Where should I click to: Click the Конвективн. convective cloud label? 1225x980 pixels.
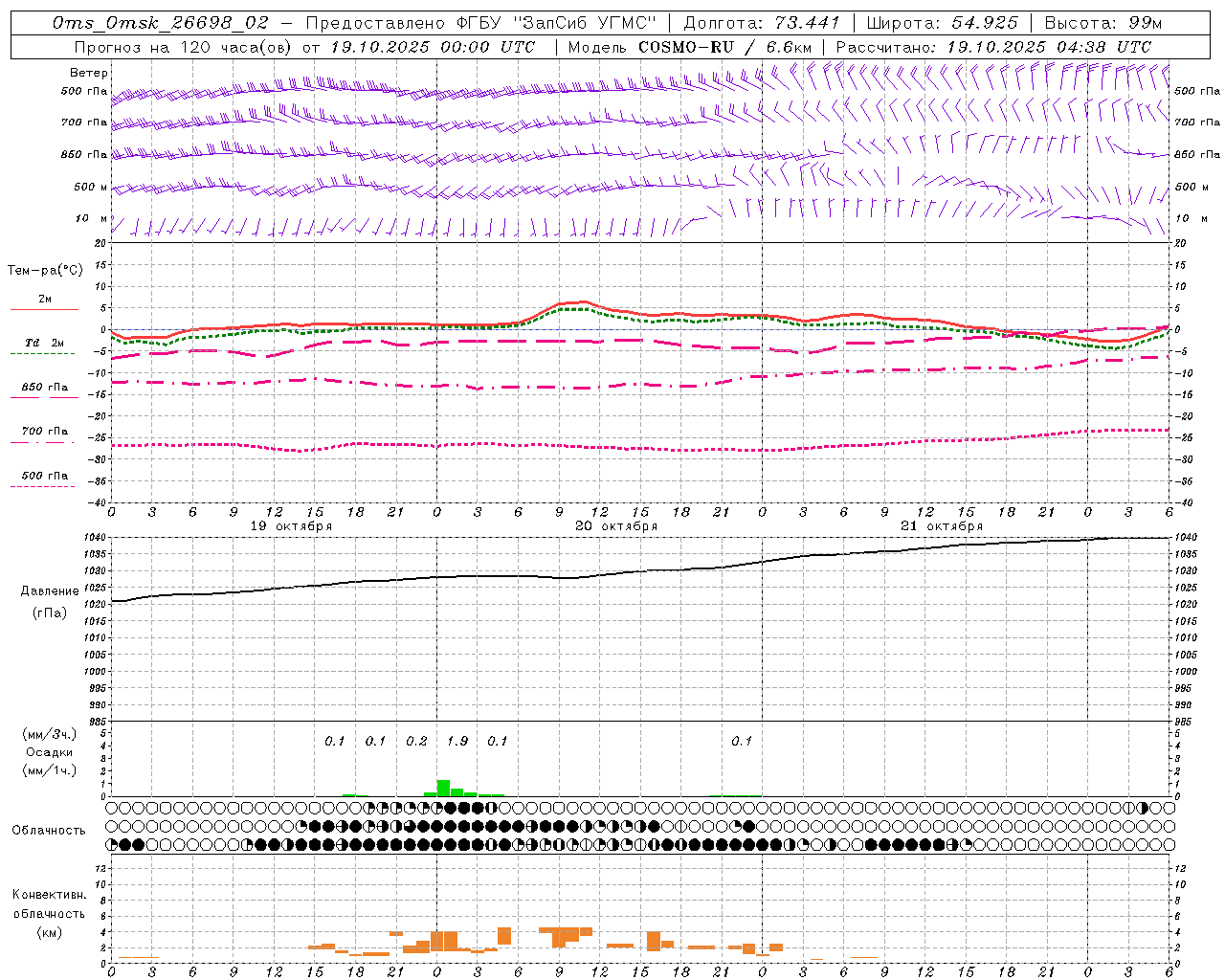(x=50, y=895)
